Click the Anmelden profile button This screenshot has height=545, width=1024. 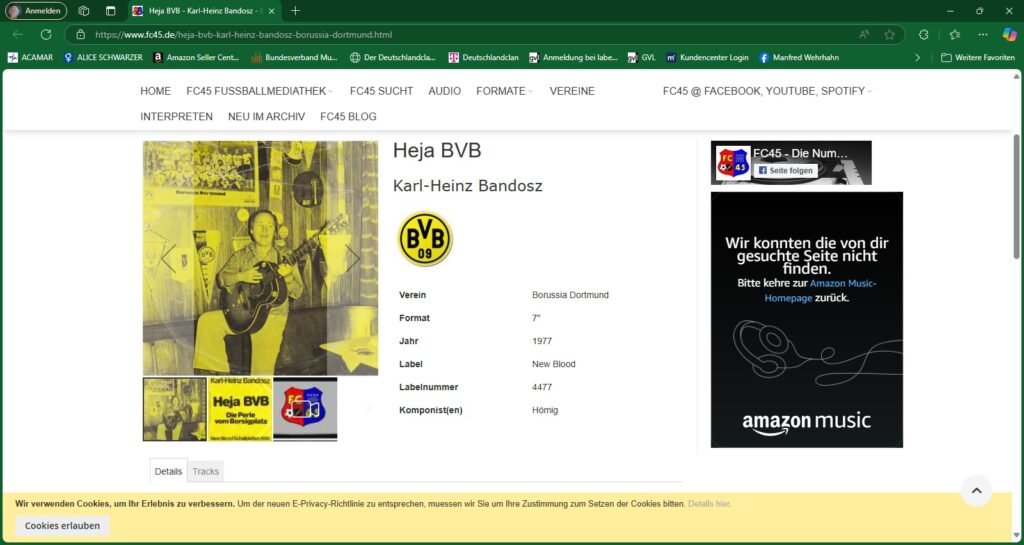coord(36,11)
